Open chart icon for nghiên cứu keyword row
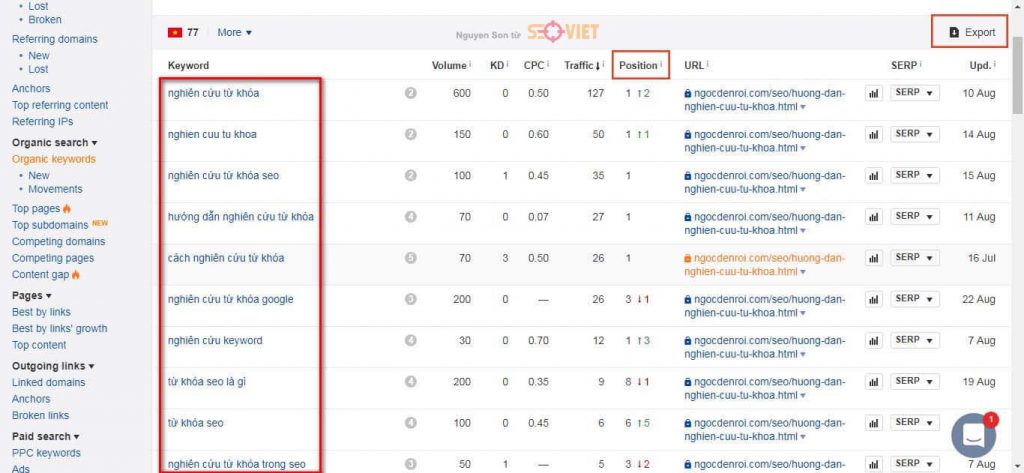Screen dimensions: 1024x473 point(872,340)
